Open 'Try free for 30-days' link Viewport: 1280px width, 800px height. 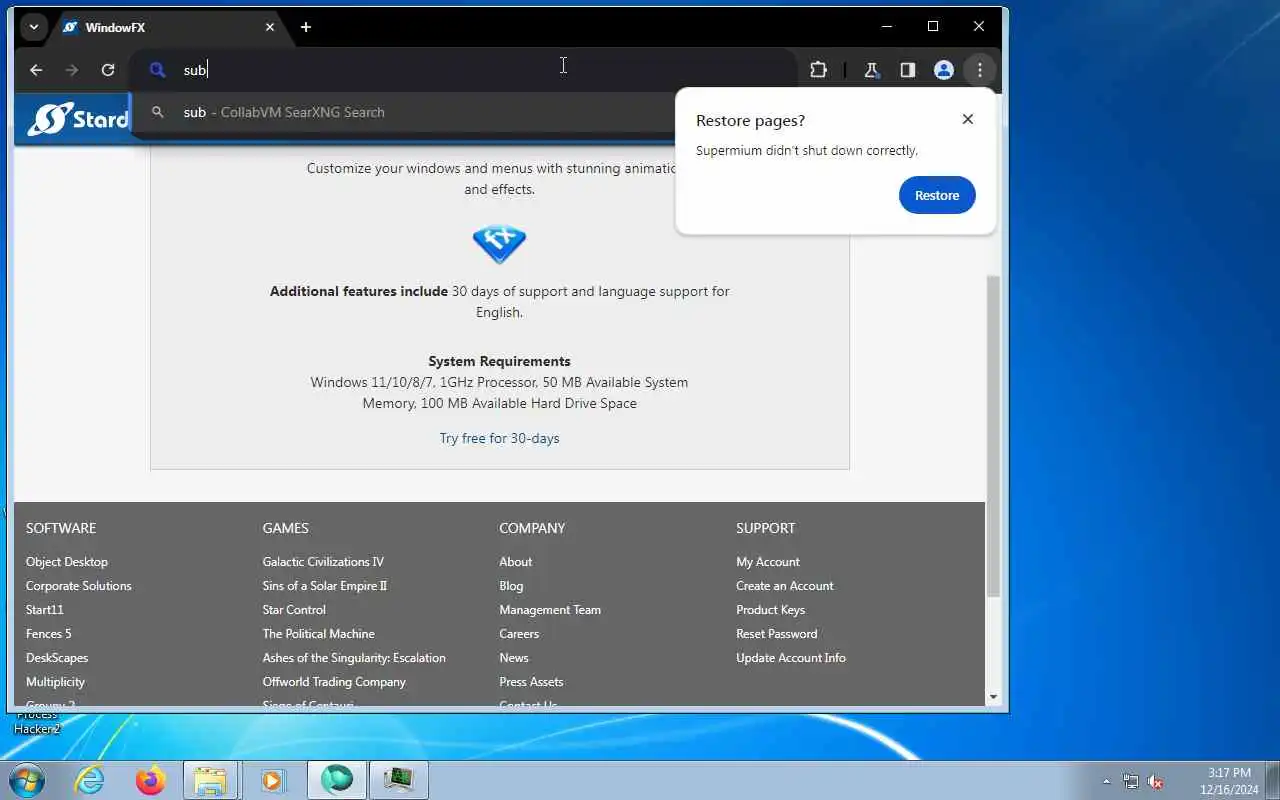pyautogui.click(x=499, y=438)
